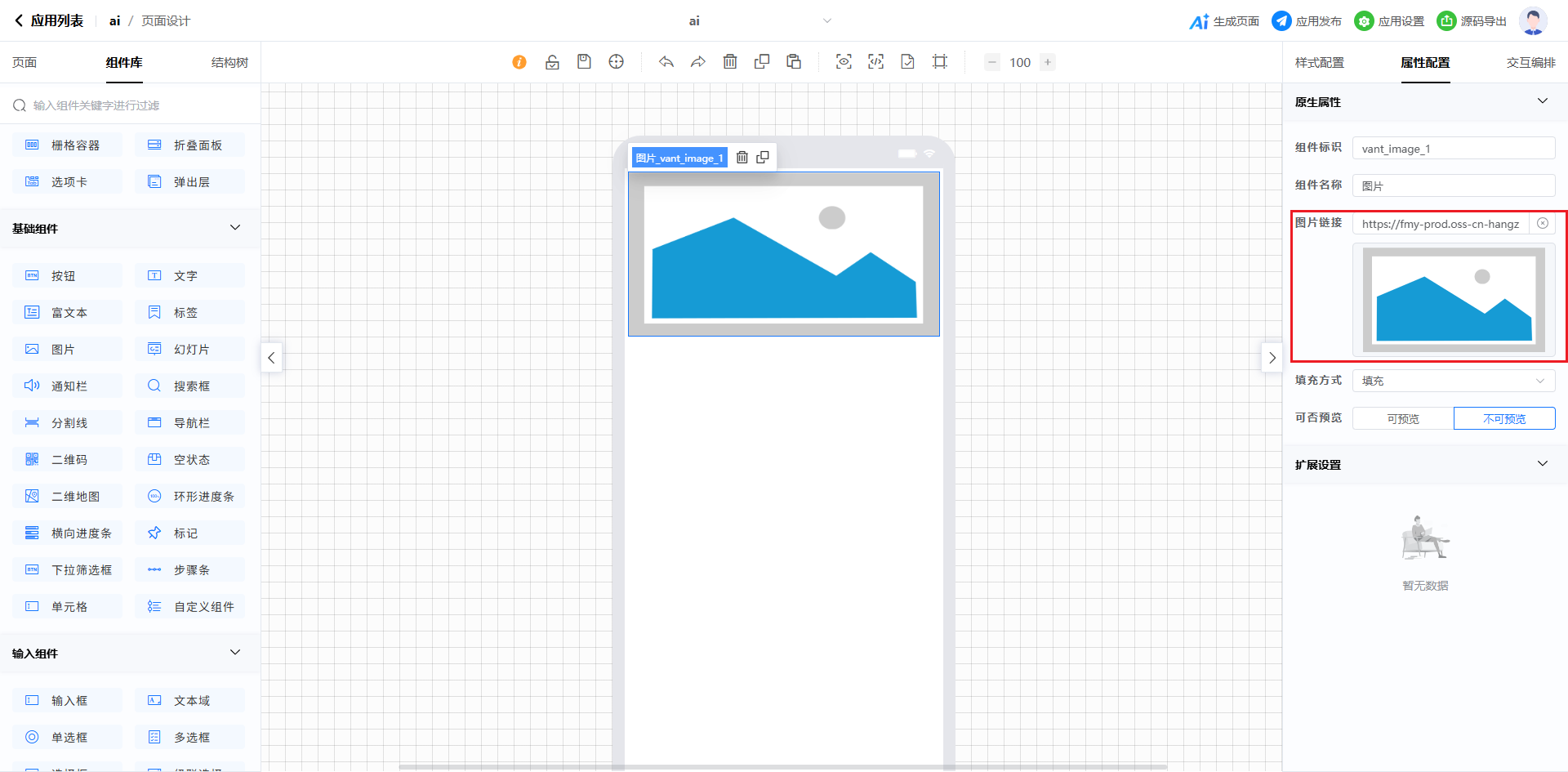
Task: Click the AI 生成页面 button
Action: [1224, 21]
